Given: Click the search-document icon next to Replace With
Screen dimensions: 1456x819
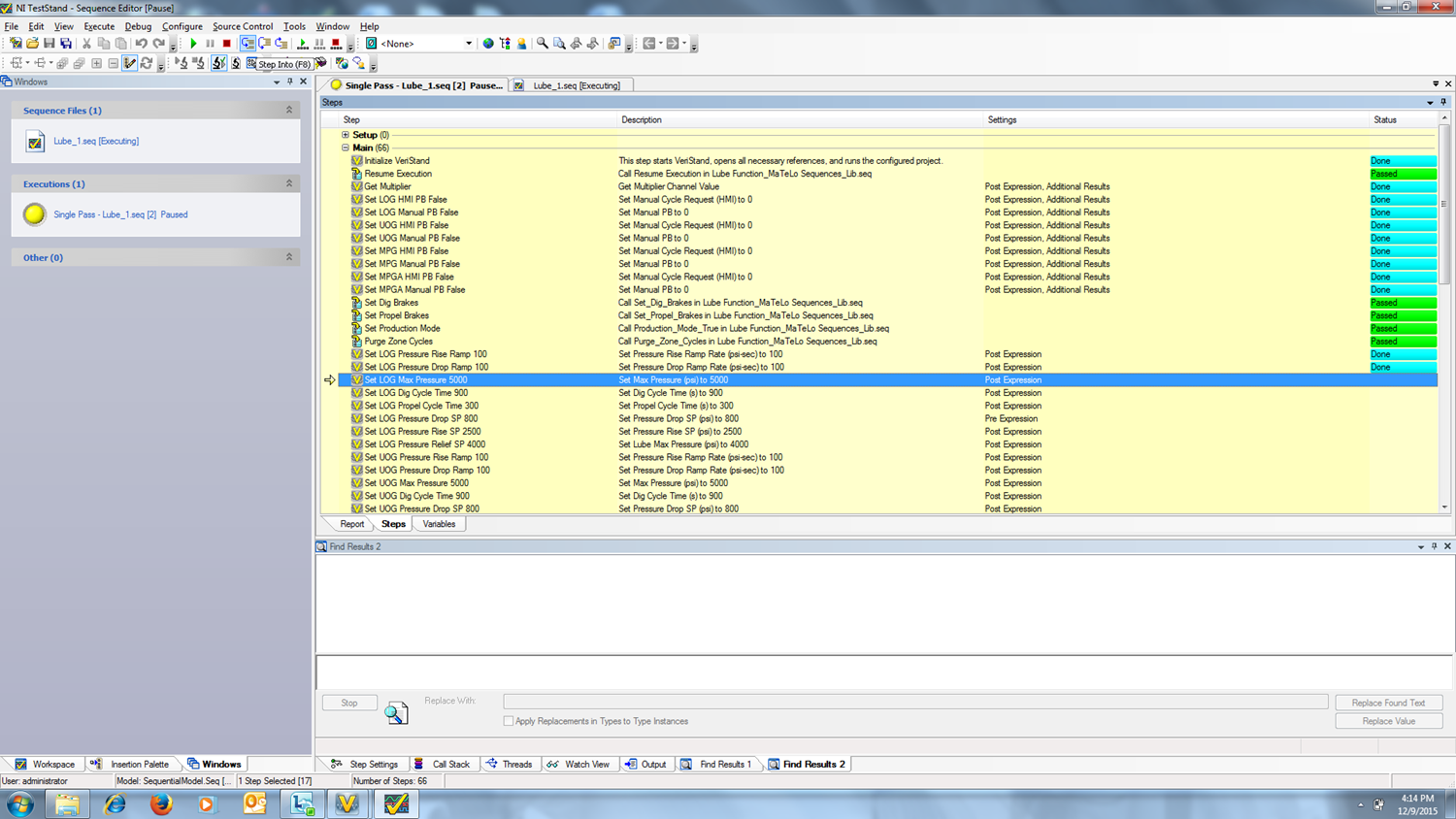Looking at the screenshot, I should pyautogui.click(x=396, y=713).
